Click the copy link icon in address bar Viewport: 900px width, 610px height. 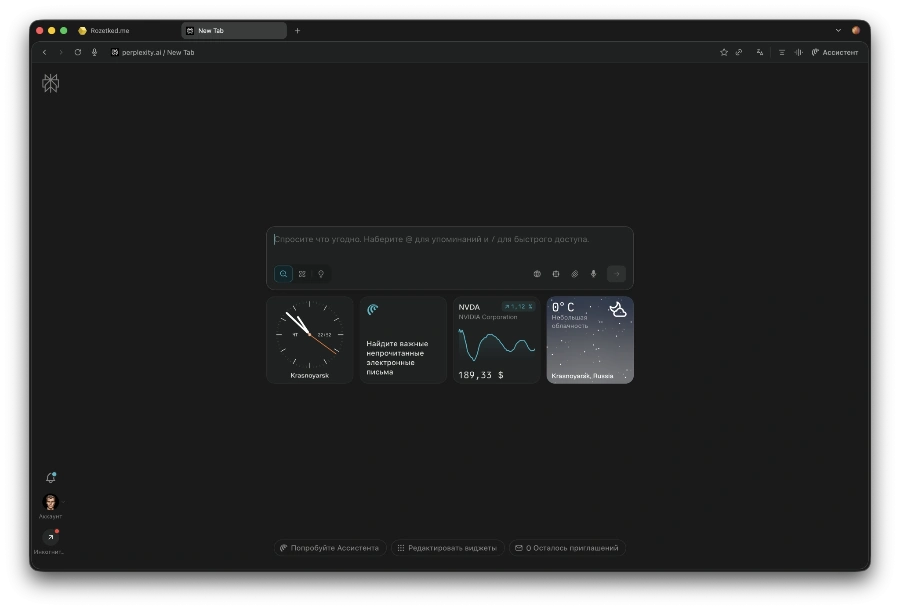pyautogui.click(x=739, y=52)
